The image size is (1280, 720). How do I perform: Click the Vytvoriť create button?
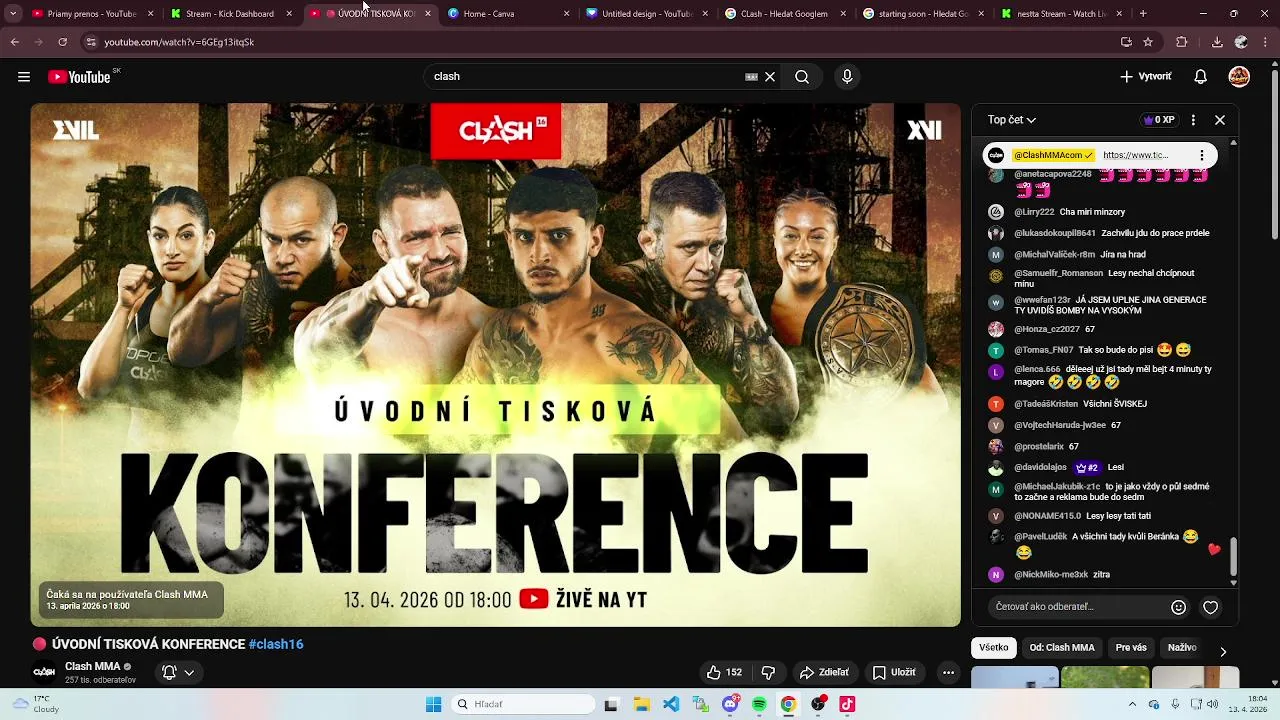[x=1145, y=77]
